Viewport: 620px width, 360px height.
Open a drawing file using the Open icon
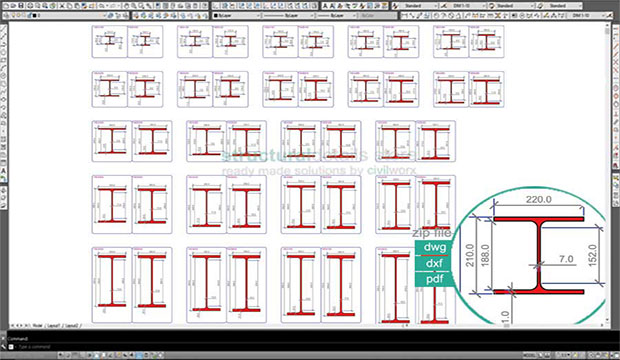(13, 6)
